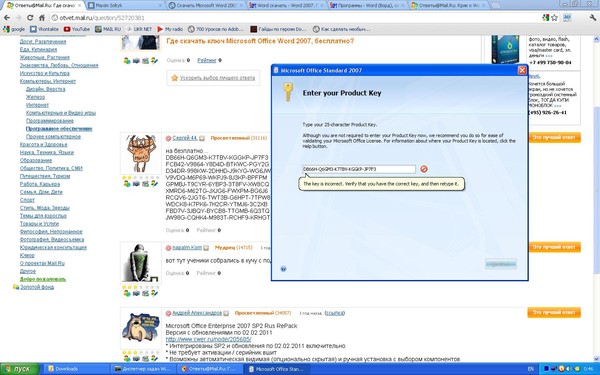Mark napalm Kom's answer as best answer
The height and width of the screenshot is (375, 600).
click(554, 247)
